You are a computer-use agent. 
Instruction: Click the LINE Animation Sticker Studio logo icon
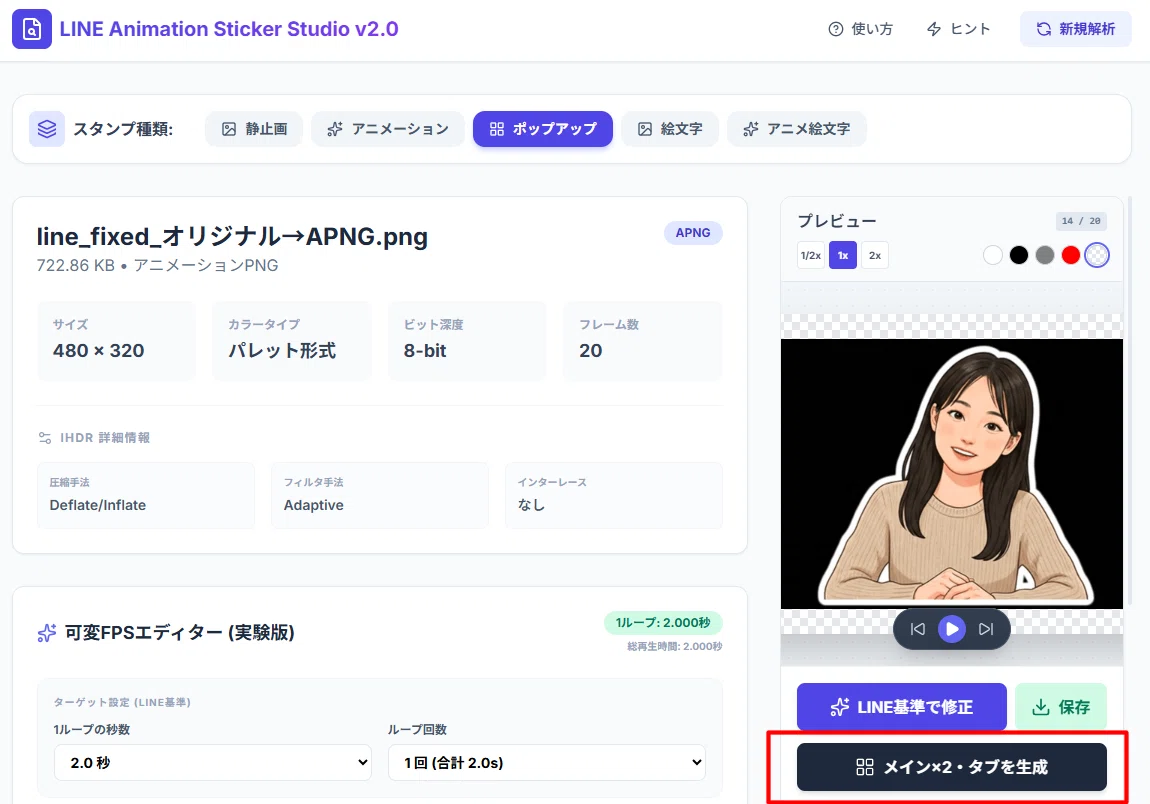[x=32, y=29]
